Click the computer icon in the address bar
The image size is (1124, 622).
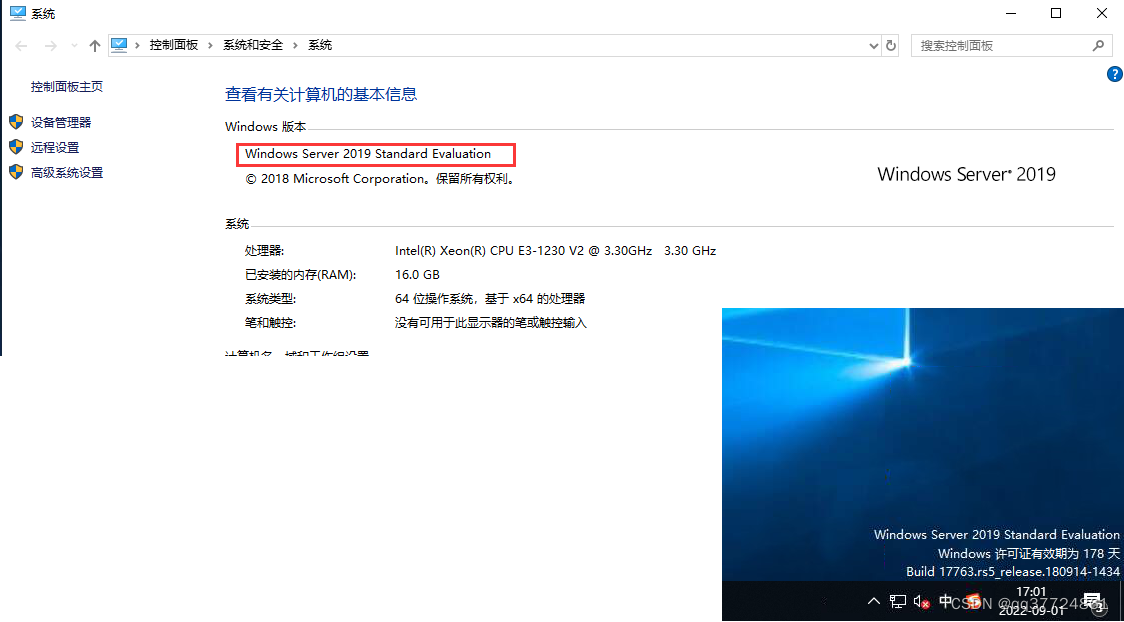(119, 45)
